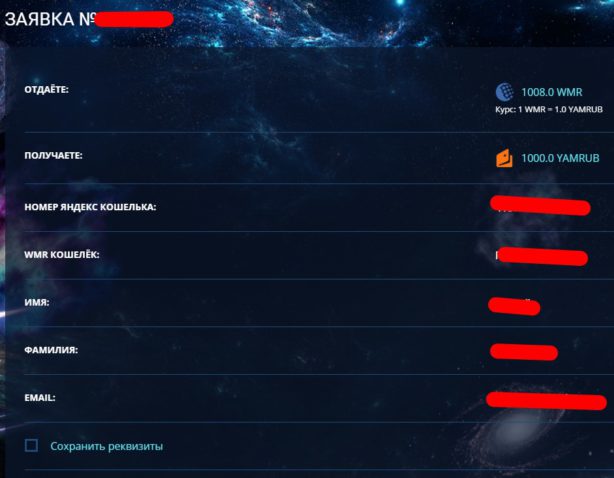
Task: Select the 1000.0 YAMRUB amount
Action: [560, 158]
